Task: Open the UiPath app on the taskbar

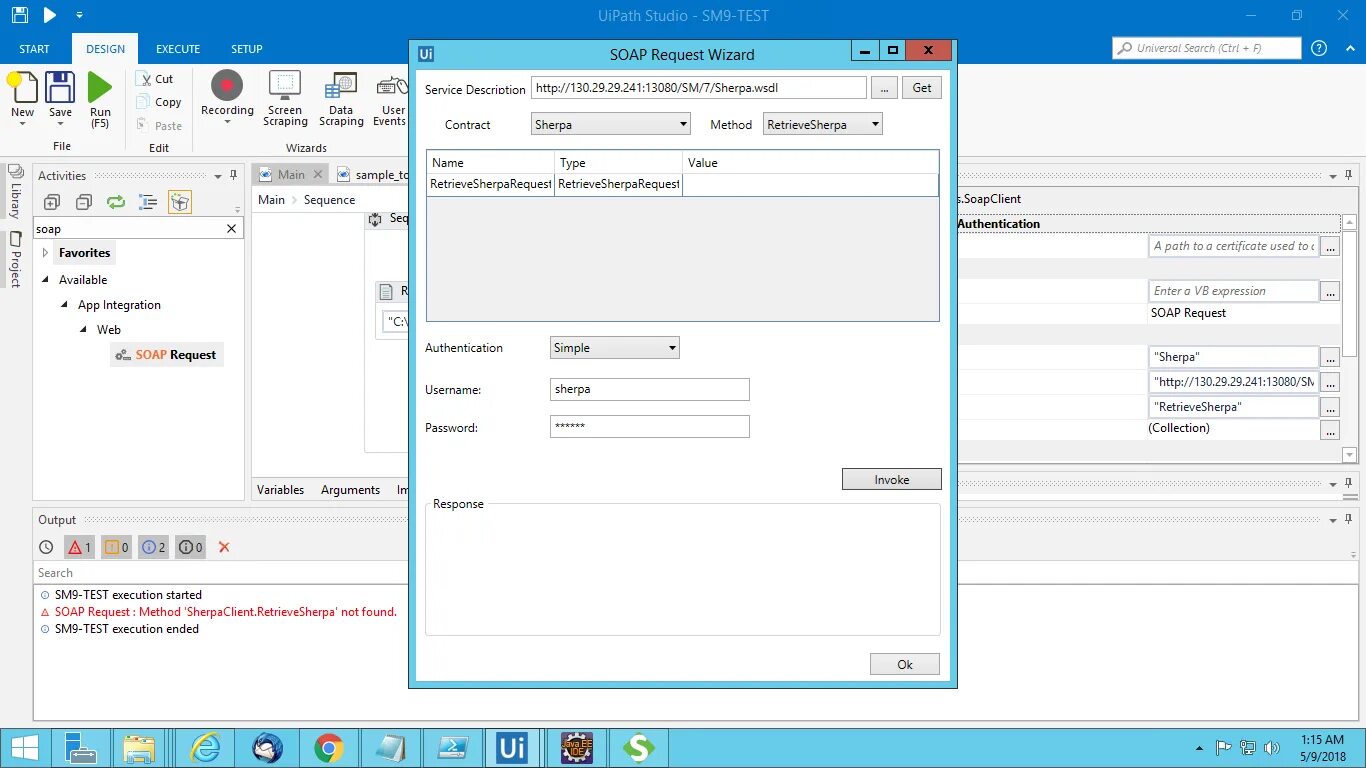Action: [512, 748]
